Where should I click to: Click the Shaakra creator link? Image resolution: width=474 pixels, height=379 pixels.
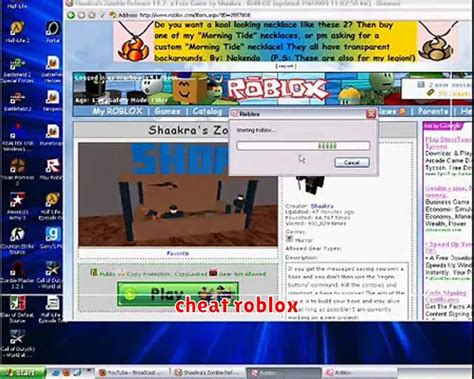[322, 206]
